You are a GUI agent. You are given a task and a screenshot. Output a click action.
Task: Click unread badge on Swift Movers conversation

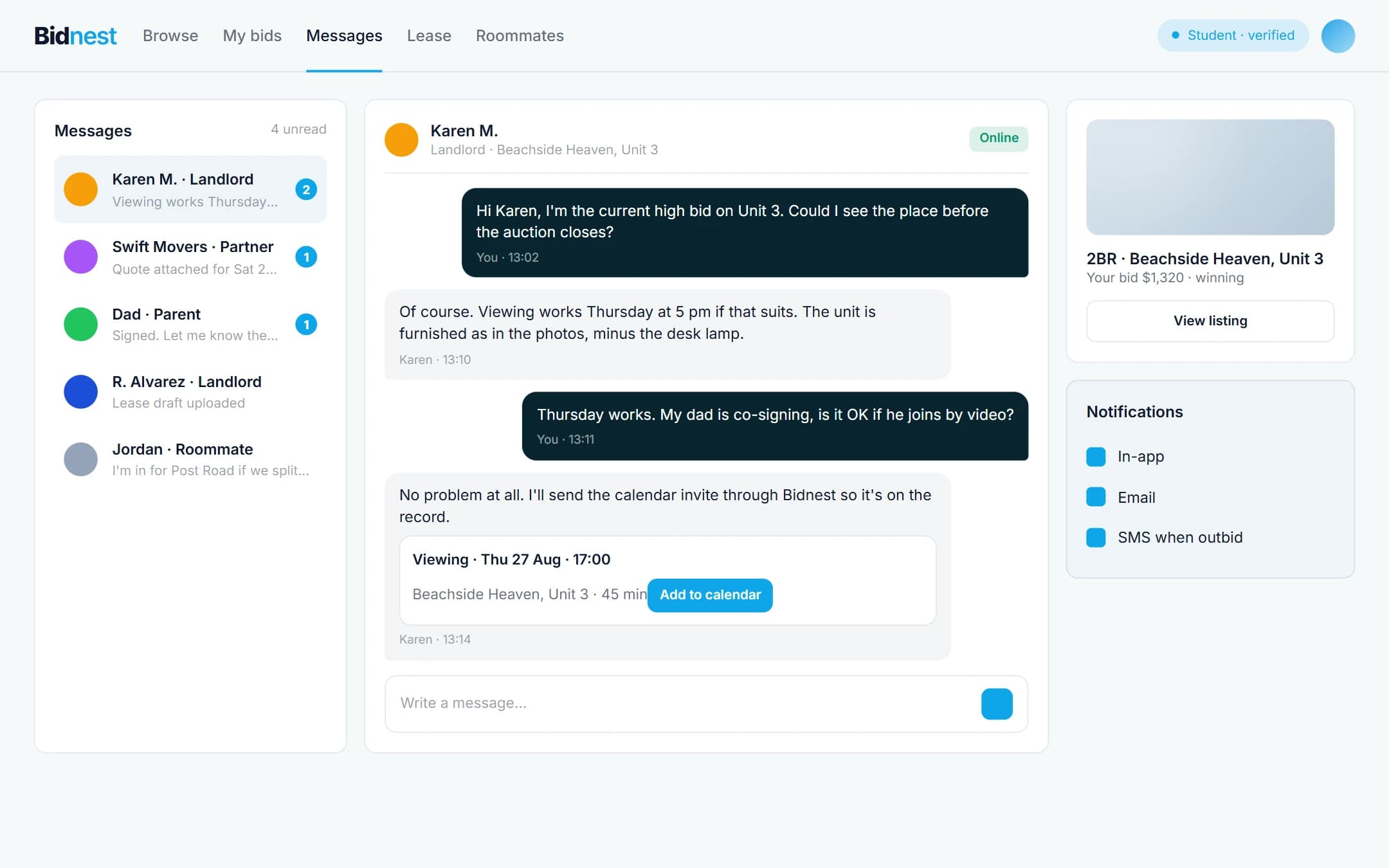[x=306, y=257]
